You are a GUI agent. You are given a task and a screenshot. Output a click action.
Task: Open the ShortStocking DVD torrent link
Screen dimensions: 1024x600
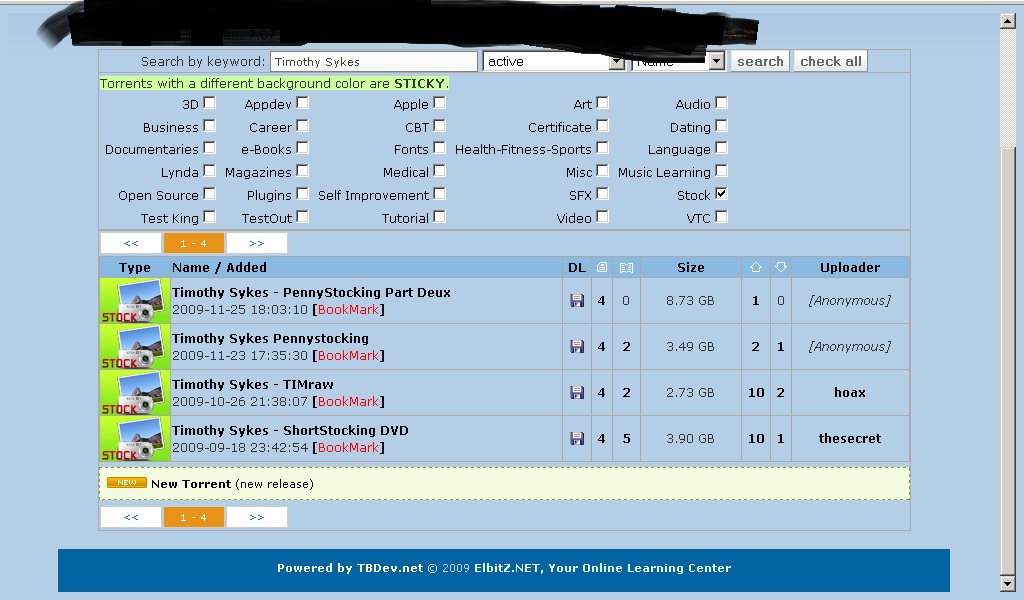[x=291, y=430]
